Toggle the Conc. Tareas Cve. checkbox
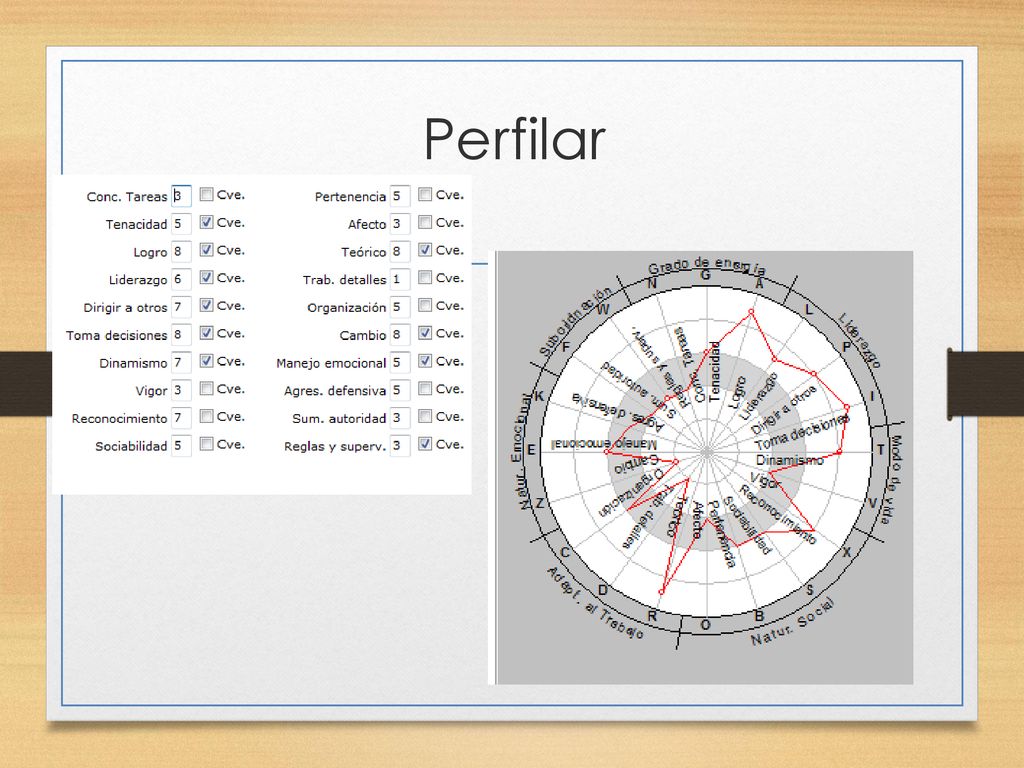 pos(206,195)
